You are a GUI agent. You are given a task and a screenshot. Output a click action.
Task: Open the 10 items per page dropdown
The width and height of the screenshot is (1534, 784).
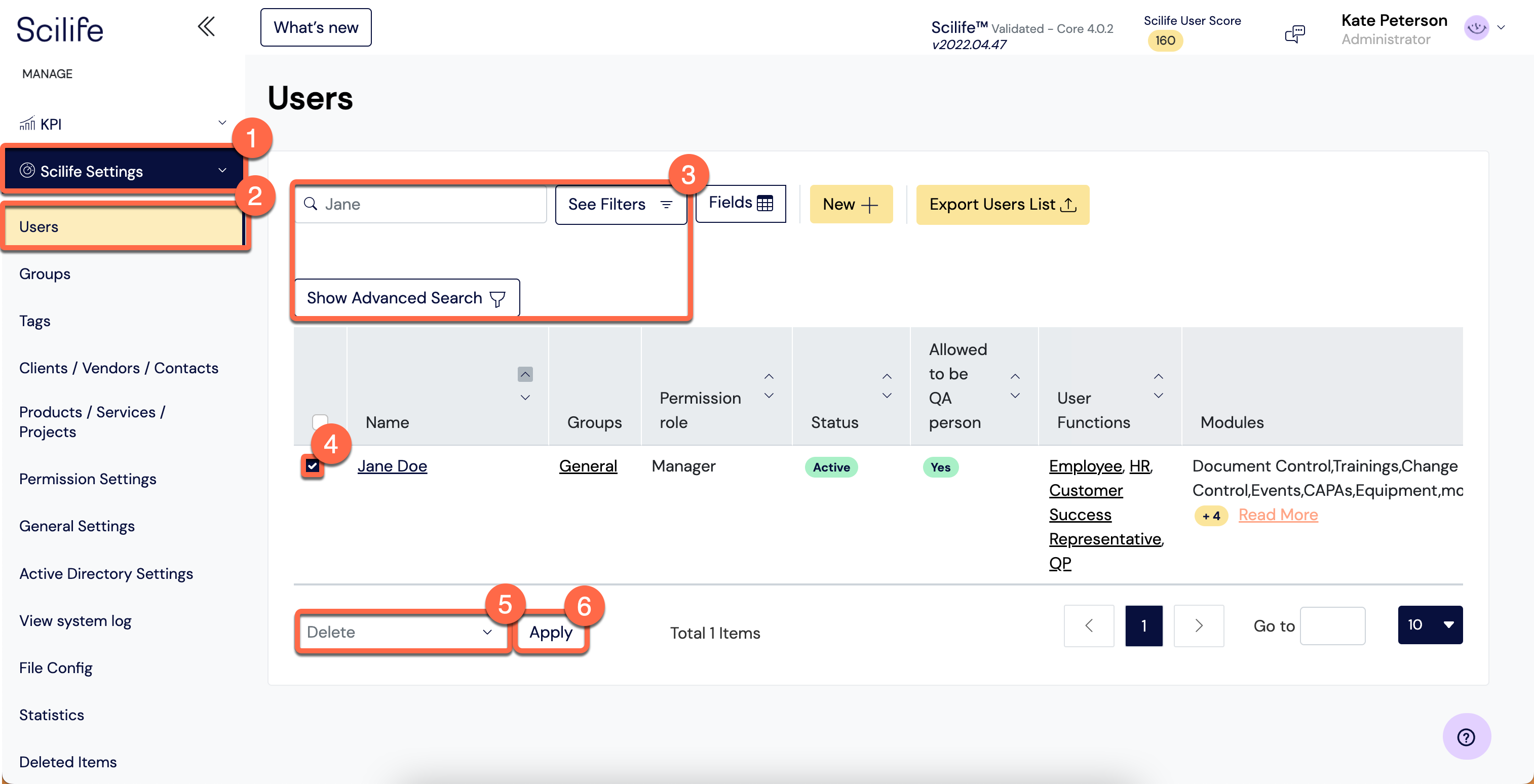(1430, 625)
